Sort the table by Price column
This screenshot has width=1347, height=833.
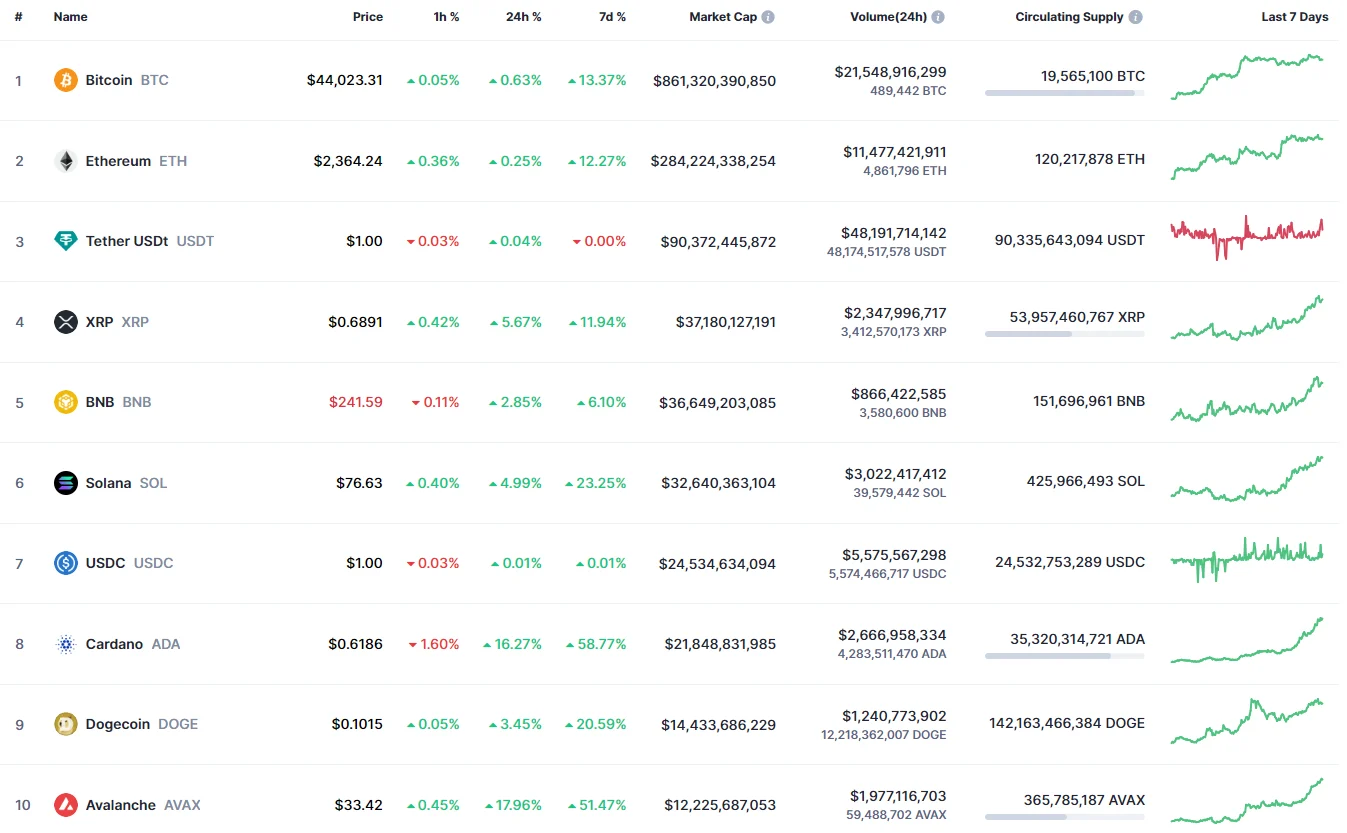click(367, 17)
